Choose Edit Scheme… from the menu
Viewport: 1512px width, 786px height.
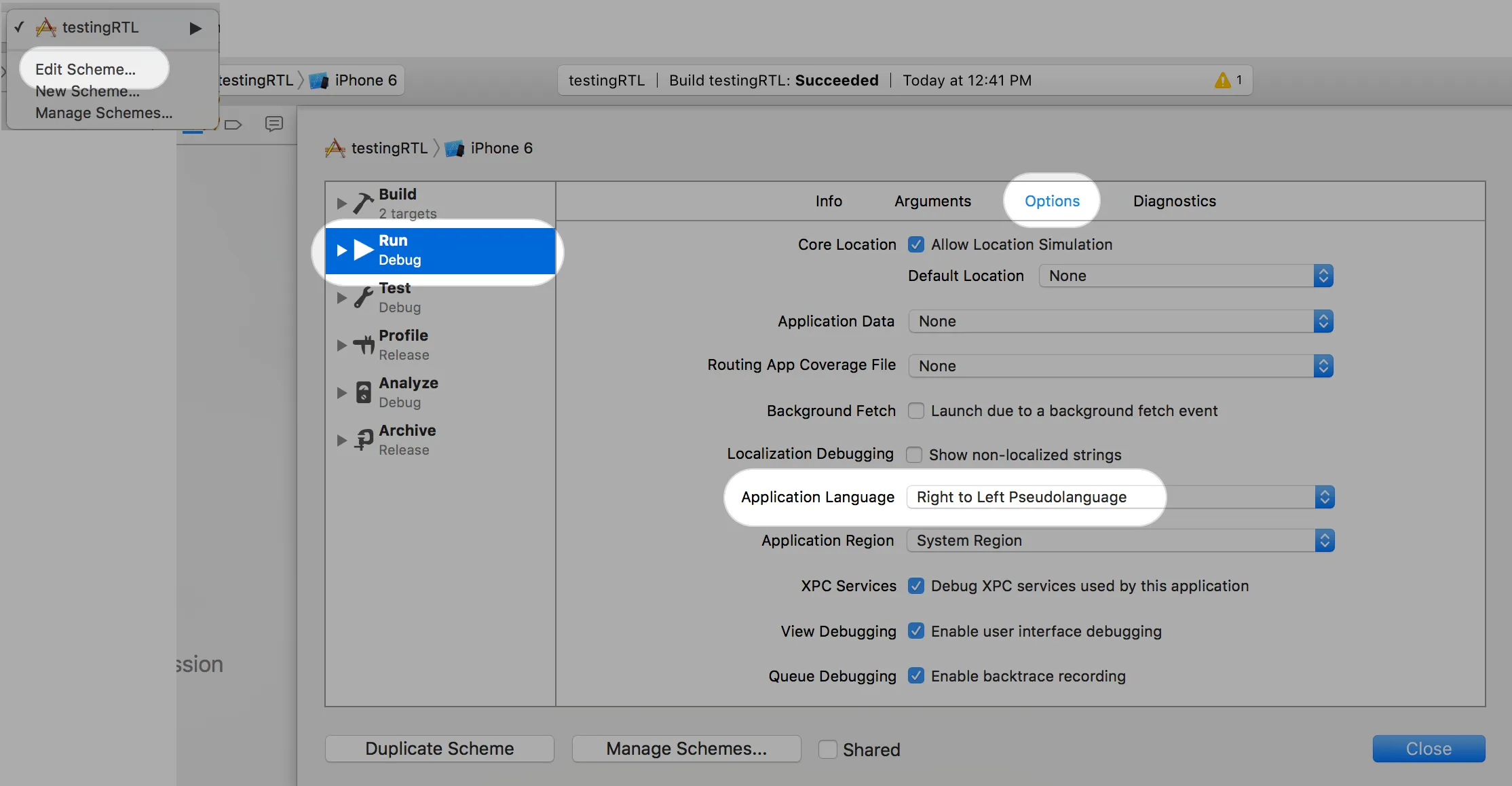coord(86,69)
